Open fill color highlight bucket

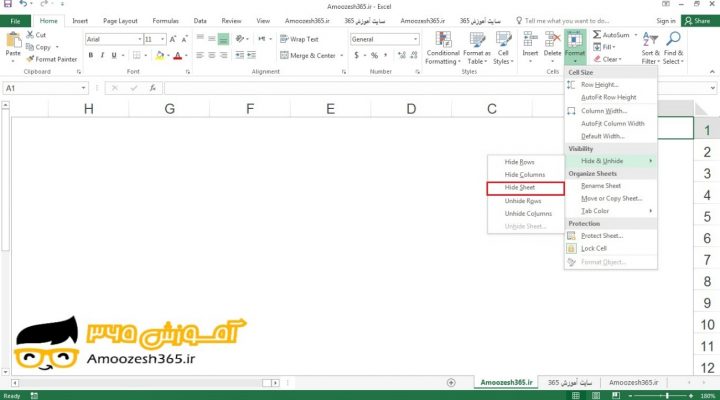(160, 56)
